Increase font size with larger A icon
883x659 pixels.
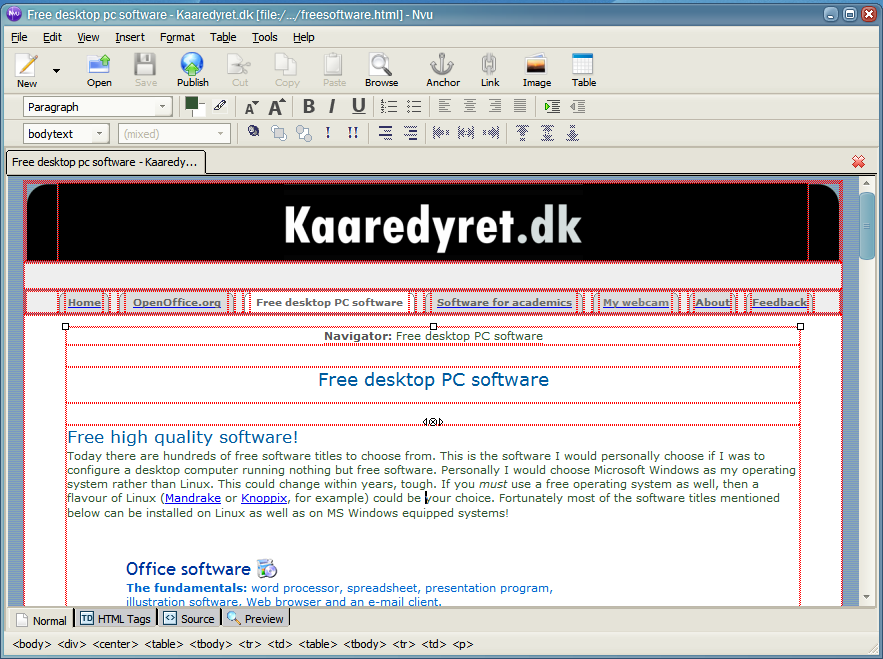[277, 106]
